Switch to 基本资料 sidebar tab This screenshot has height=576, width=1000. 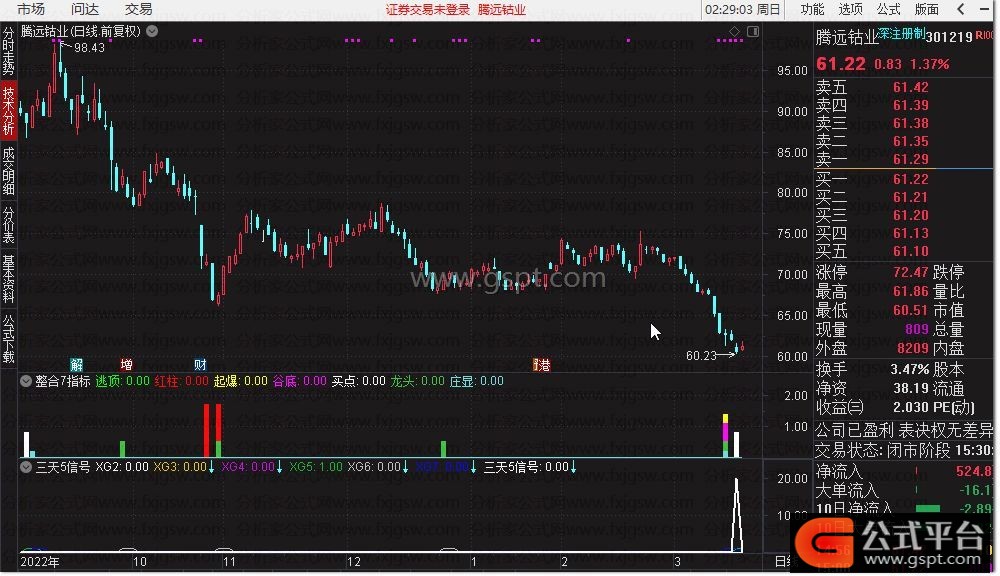pos(8,279)
